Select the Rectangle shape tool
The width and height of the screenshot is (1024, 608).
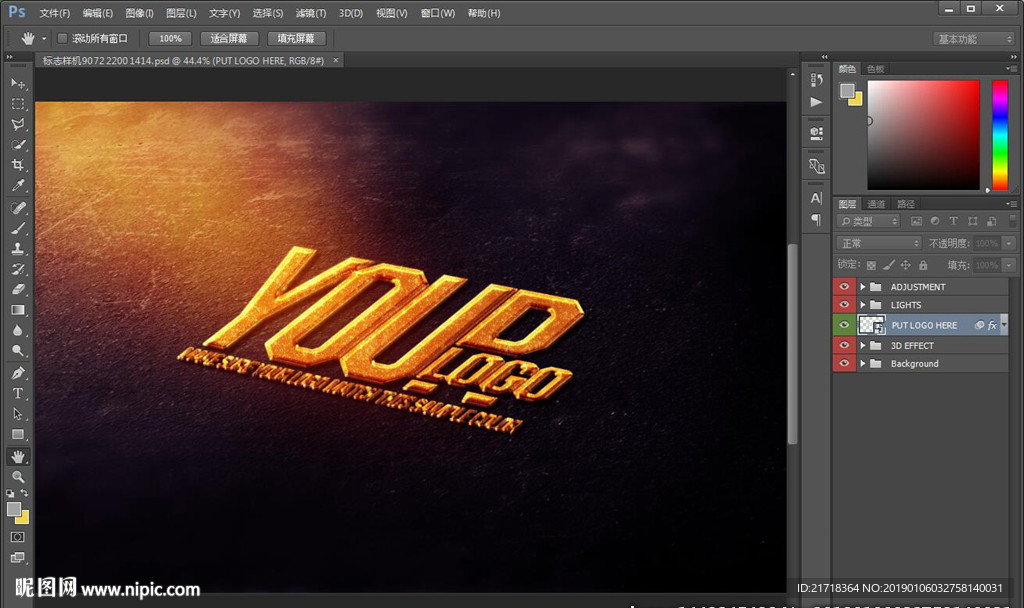[18, 434]
